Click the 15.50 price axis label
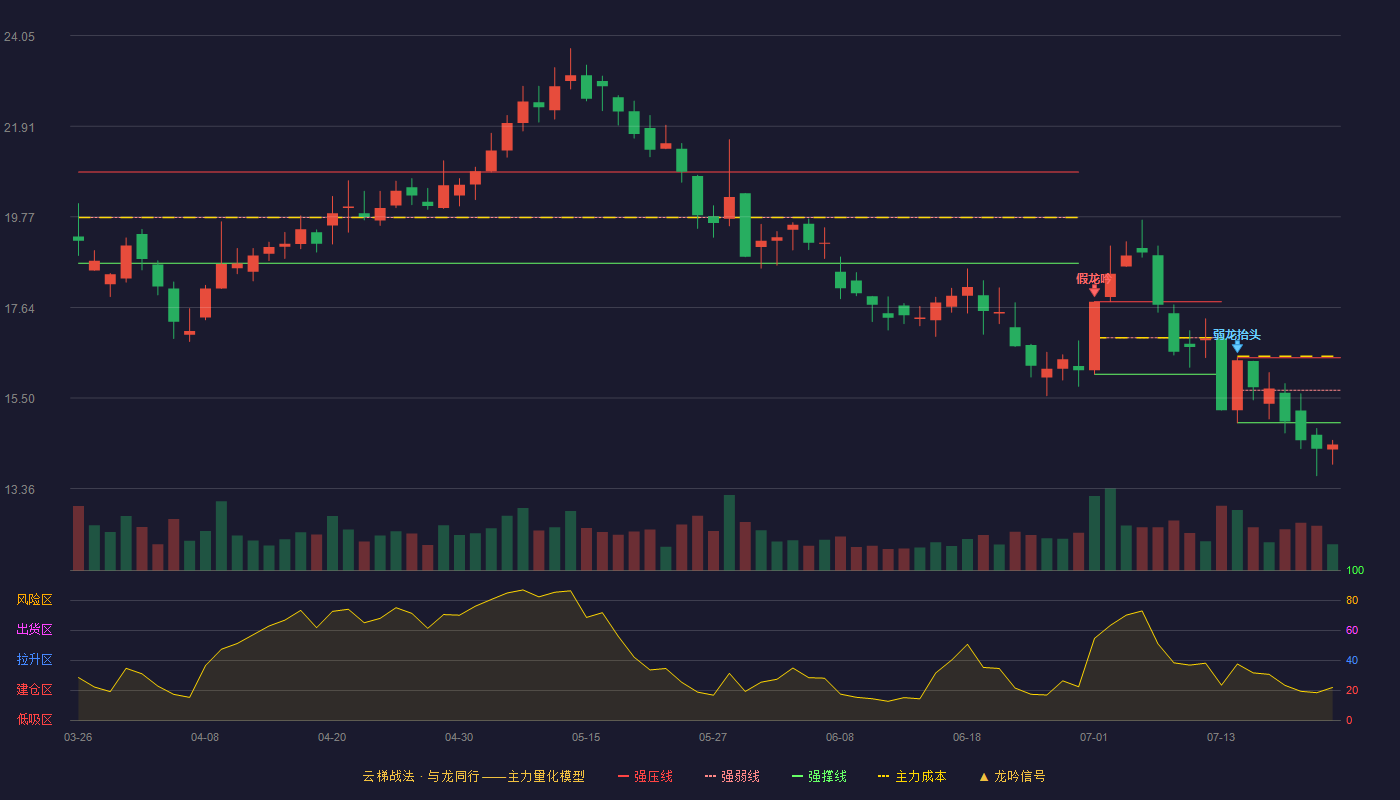 19,399
